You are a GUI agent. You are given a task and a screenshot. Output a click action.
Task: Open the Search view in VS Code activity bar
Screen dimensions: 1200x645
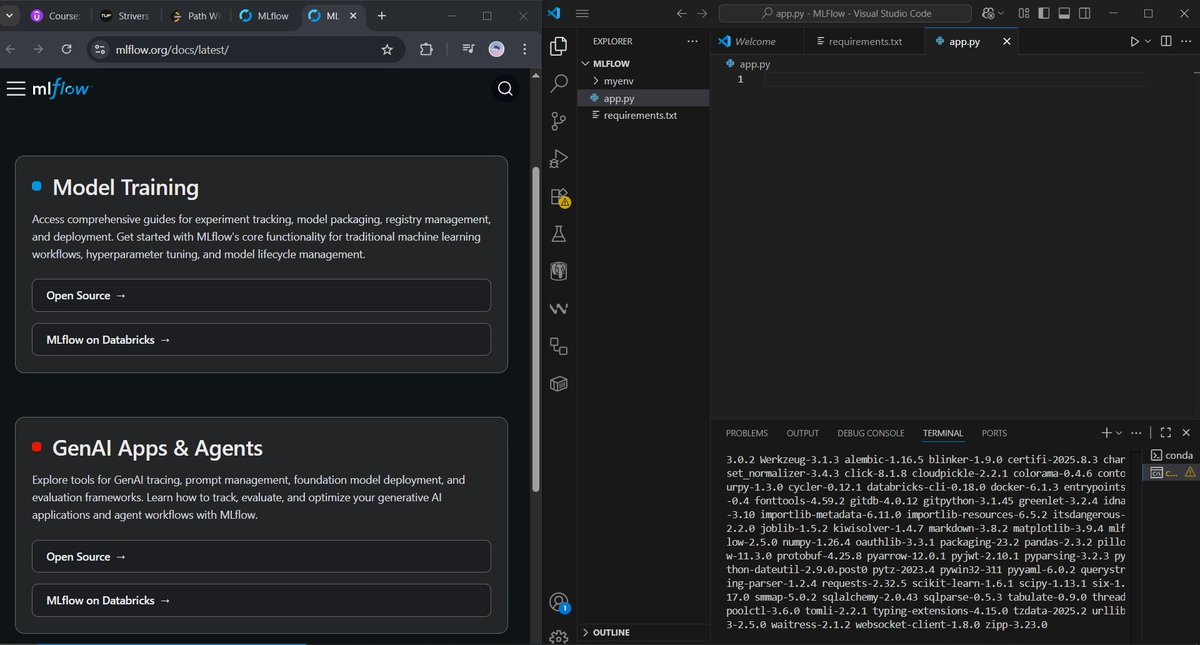(x=559, y=84)
